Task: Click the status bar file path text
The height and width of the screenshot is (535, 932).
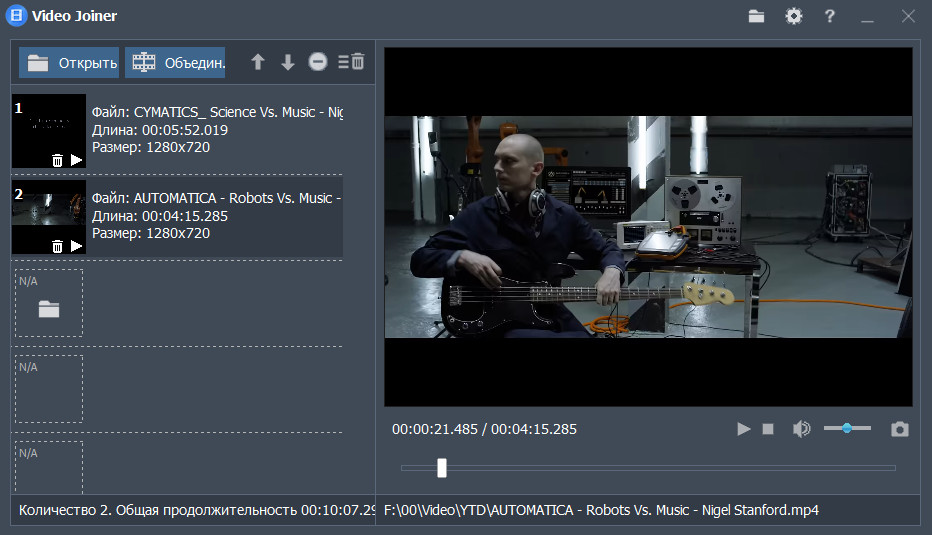Action: click(602, 510)
